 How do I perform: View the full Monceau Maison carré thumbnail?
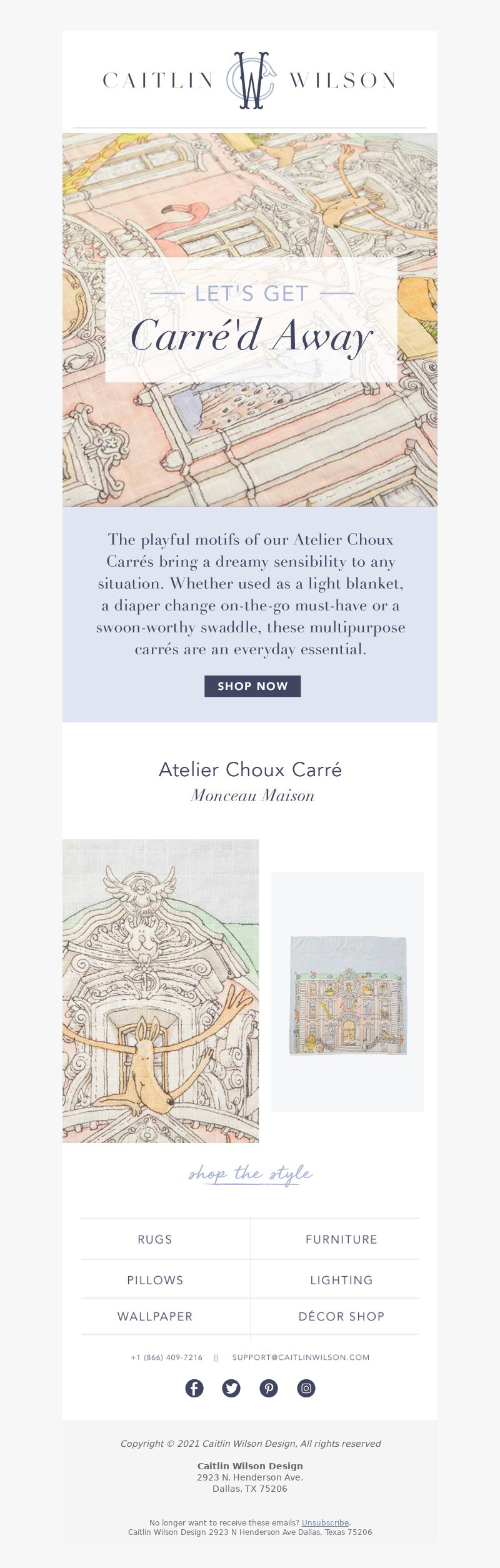[x=347, y=992]
